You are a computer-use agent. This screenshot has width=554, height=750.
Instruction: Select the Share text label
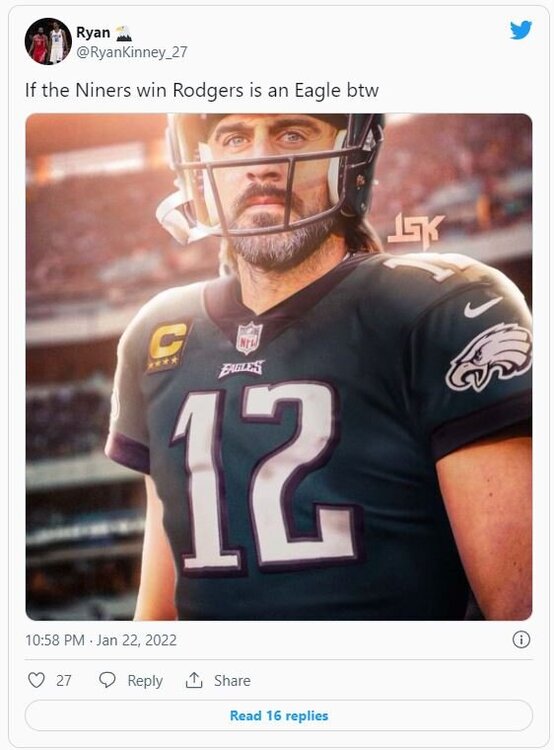[232, 680]
